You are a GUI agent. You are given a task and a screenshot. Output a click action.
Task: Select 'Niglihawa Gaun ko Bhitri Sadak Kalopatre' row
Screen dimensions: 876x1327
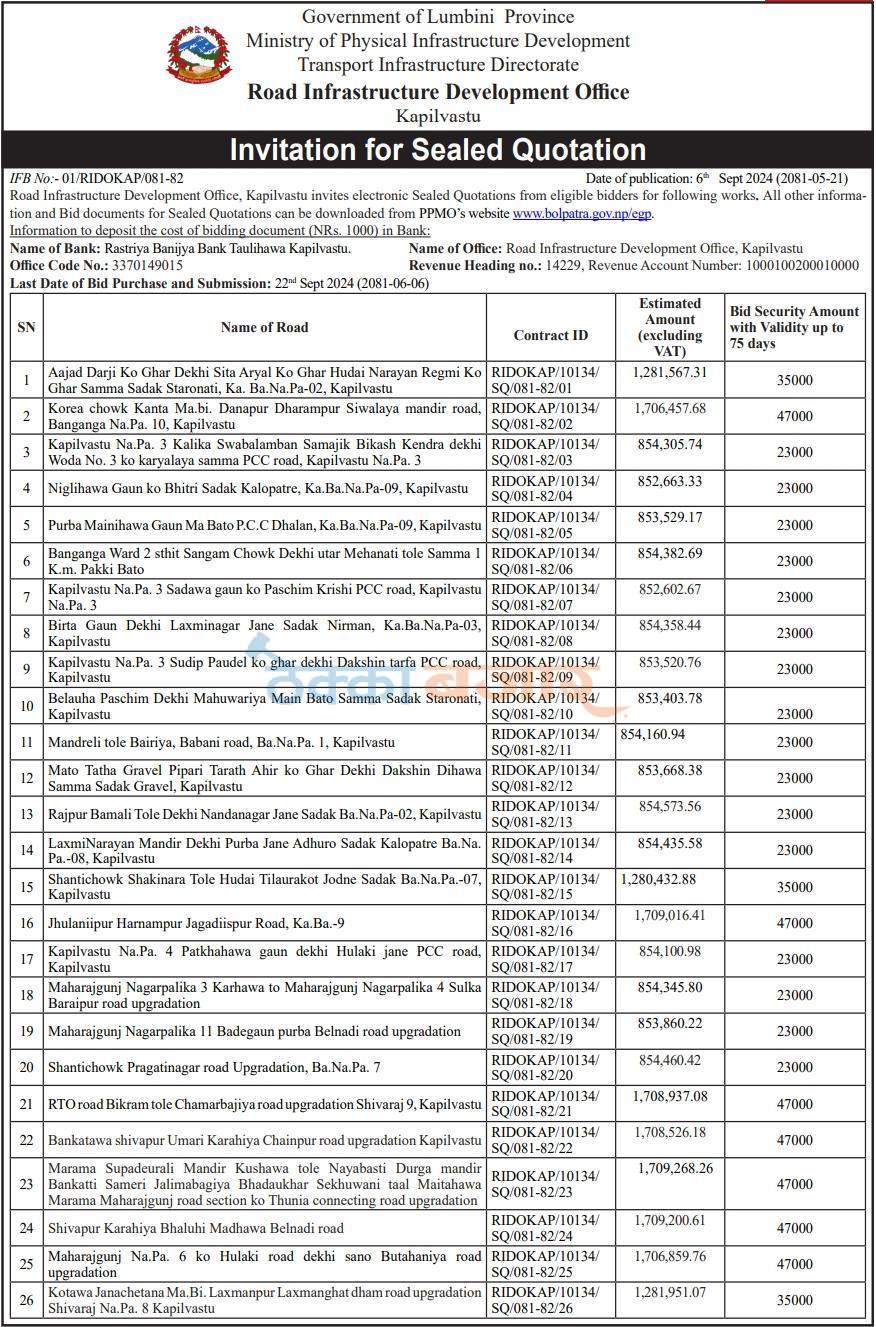point(258,488)
